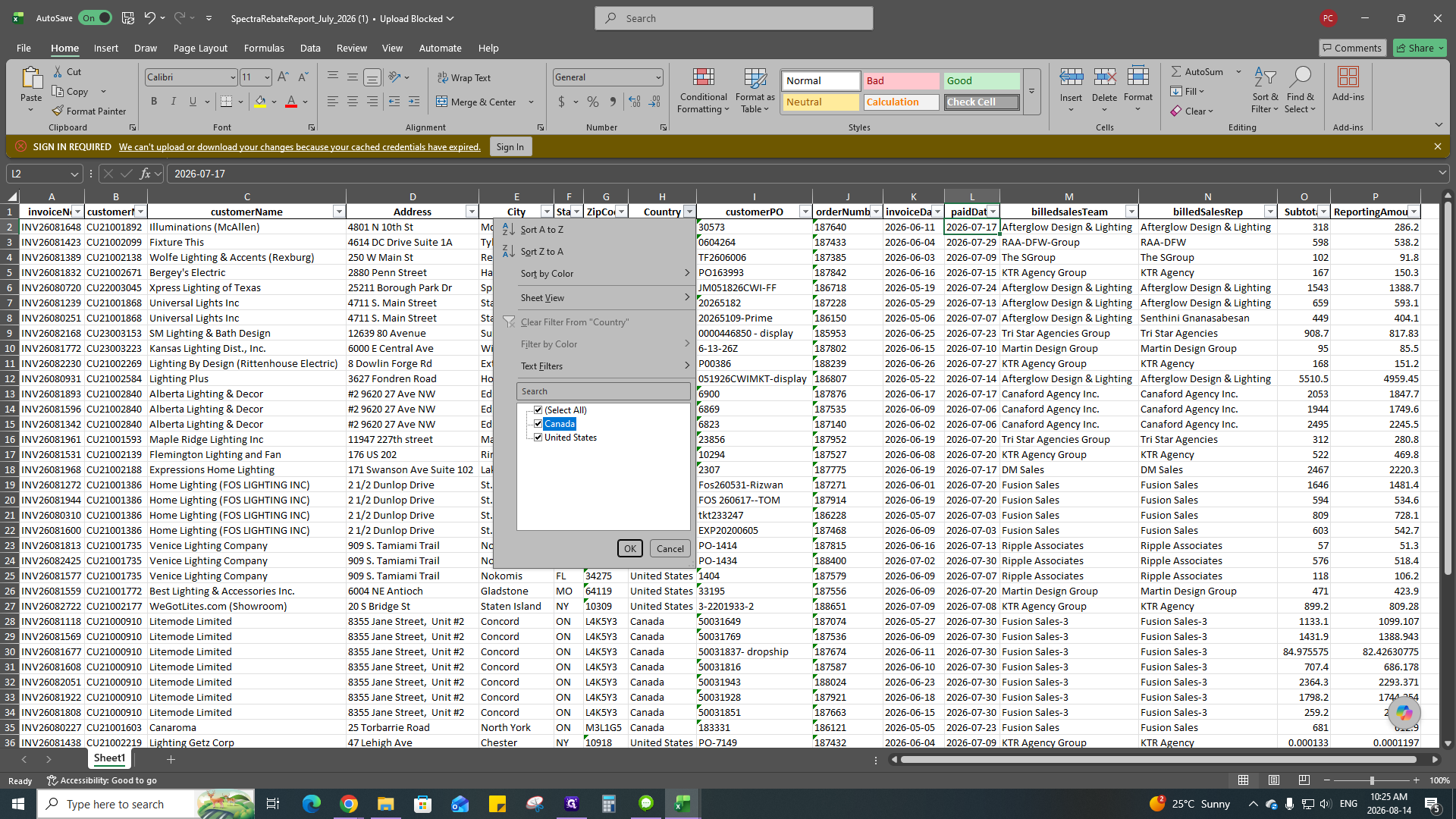Switch to the Page Layout tab
The width and height of the screenshot is (1456, 819).
[x=200, y=48]
